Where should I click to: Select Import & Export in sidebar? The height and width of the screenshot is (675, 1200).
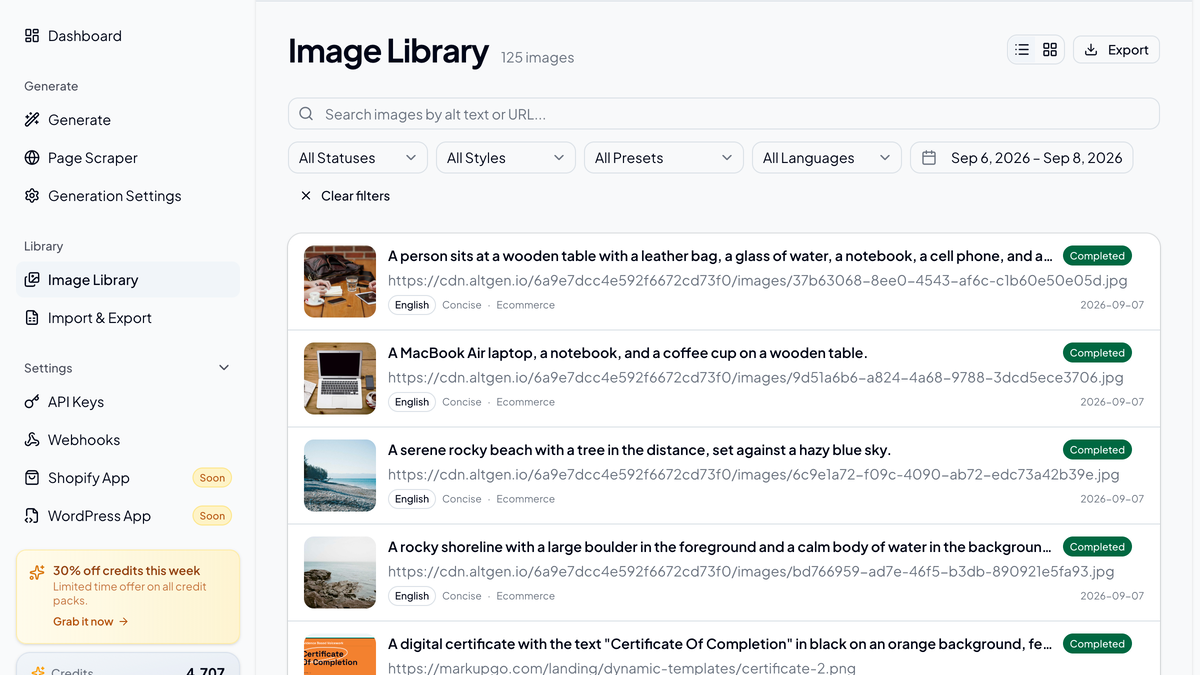tap(128, 318)
